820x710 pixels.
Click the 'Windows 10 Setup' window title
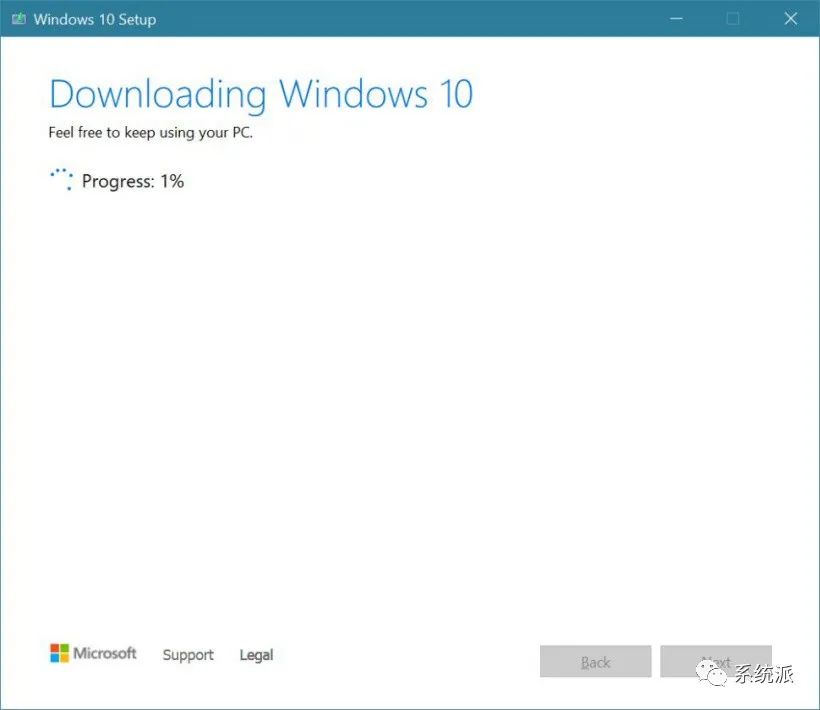tap(95, 20)
